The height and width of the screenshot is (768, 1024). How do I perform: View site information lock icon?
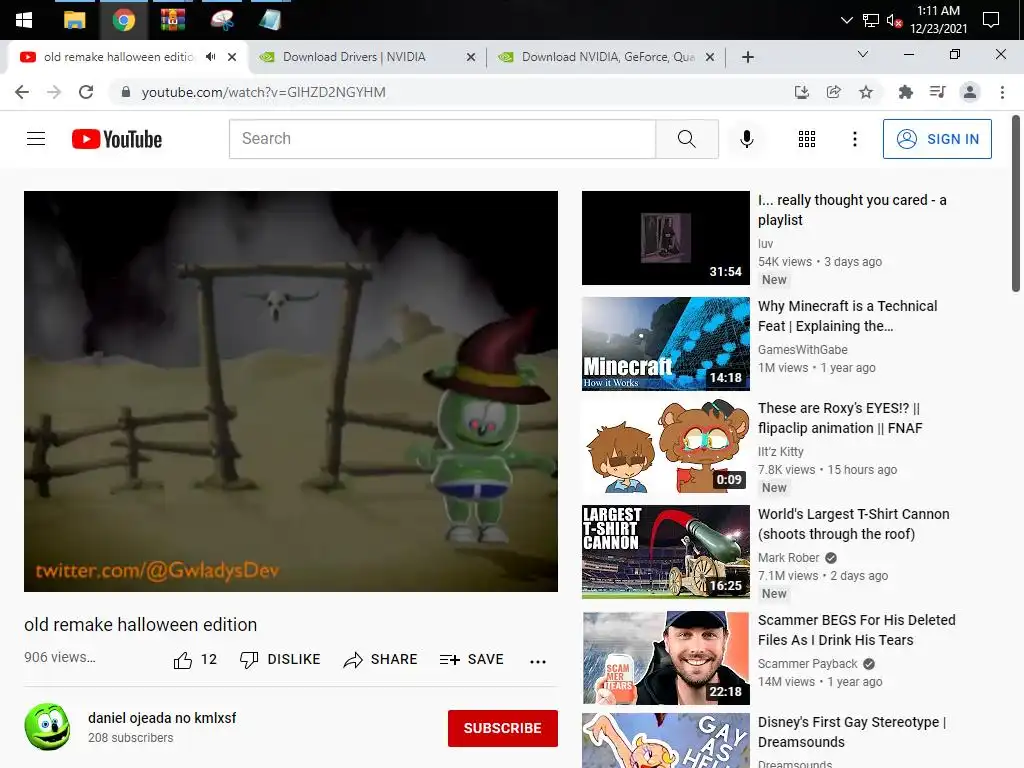[x=126, y=92]
